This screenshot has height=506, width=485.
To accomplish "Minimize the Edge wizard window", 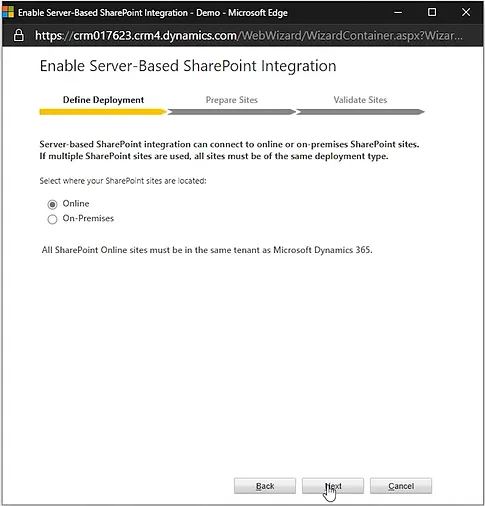I will pos(398,12).
